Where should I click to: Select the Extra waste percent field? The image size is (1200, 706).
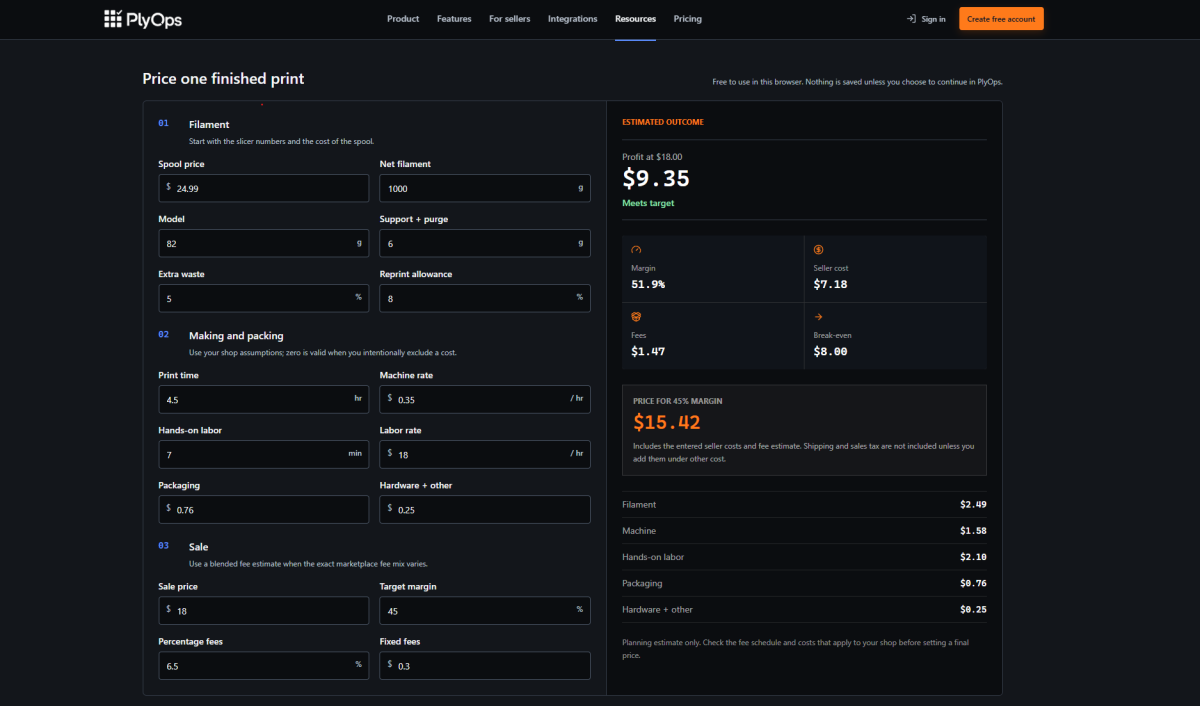(263, 298)
